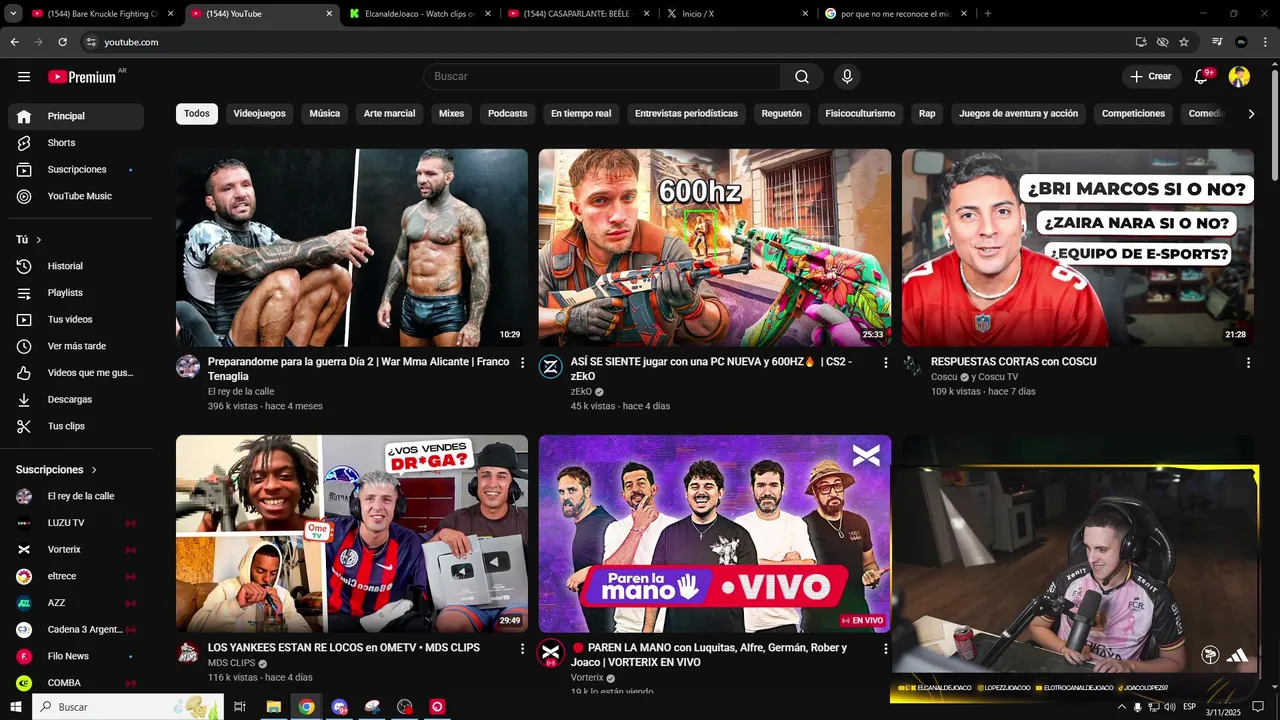Click the MDS CLIPS channel avatar

[x=188, y=653]
